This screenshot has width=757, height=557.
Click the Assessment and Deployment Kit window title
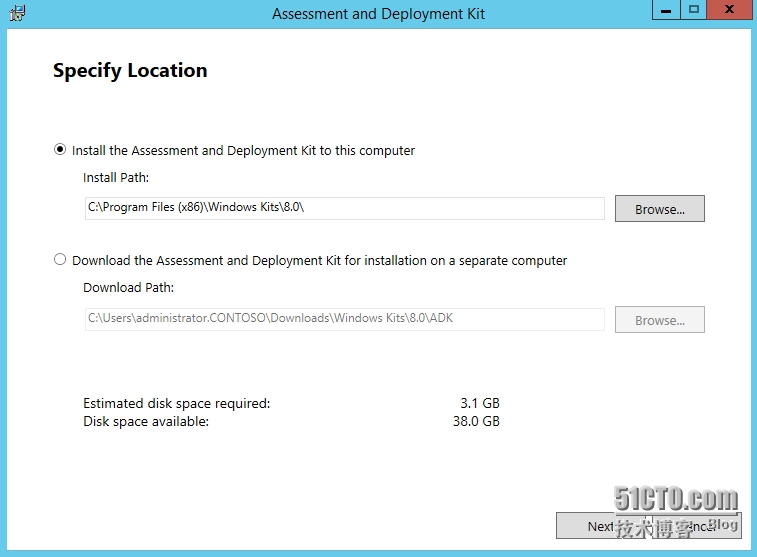(x=378, y=14)
